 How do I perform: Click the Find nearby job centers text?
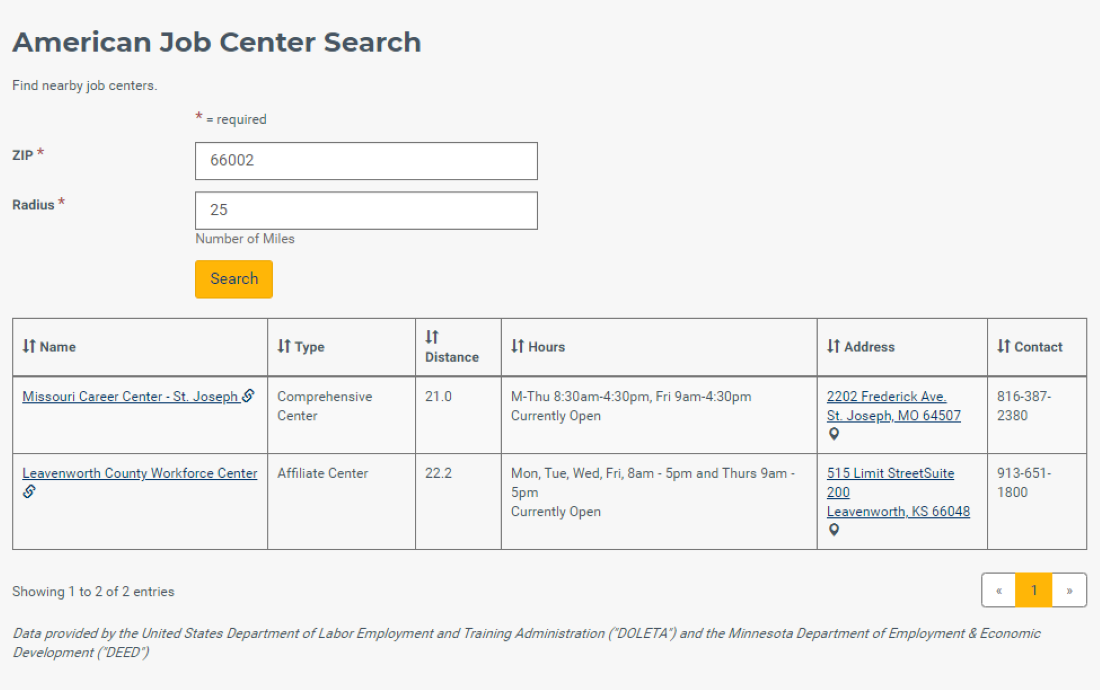pos(85,86)
